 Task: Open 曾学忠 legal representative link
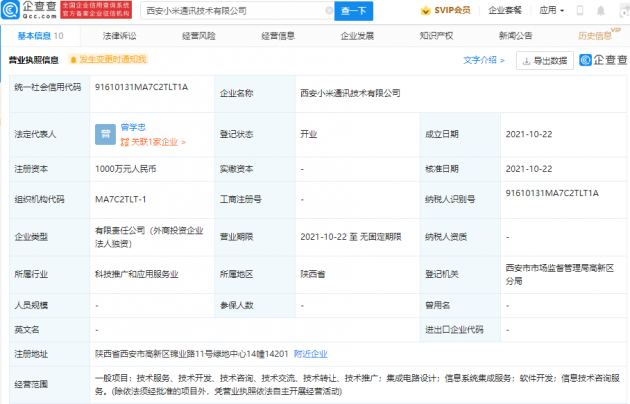(133, 127)
